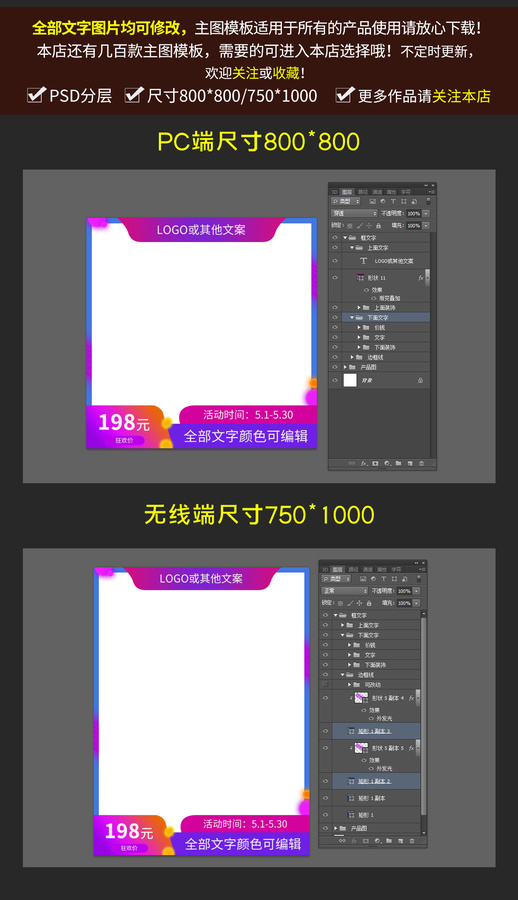Screen dimensions: 518x900
Task: Open opacity slider arrow in 800*800 panel
Action: coord(426,214)
